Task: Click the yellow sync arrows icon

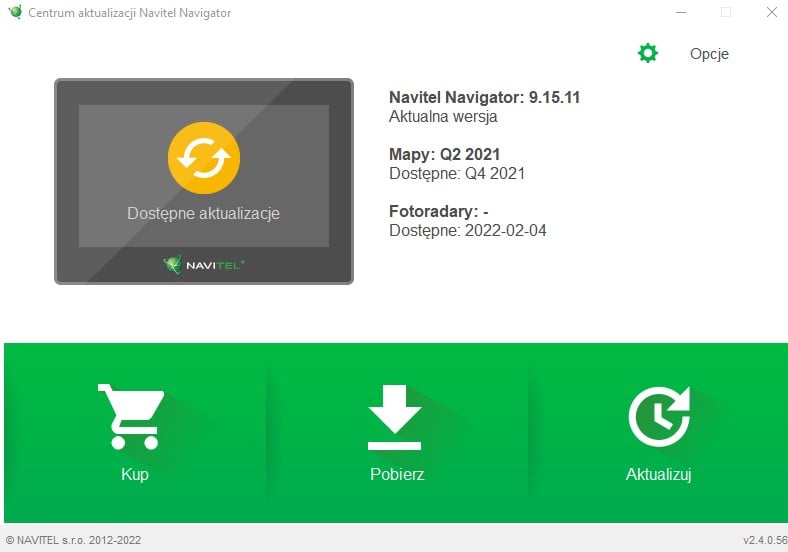Action: [204, 157]
